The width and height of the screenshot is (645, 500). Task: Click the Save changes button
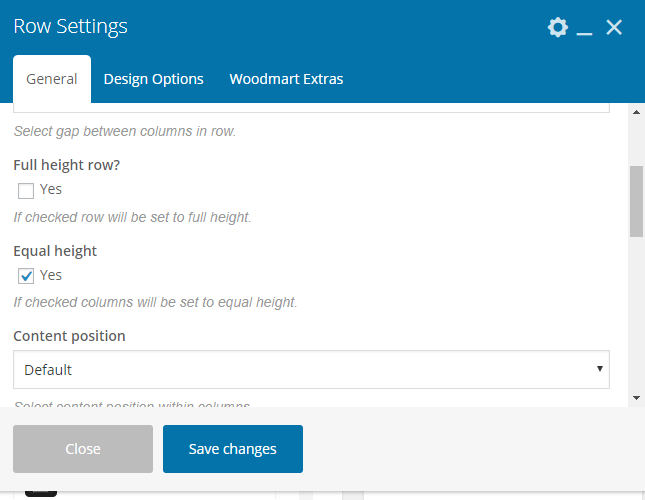[232, 449]
